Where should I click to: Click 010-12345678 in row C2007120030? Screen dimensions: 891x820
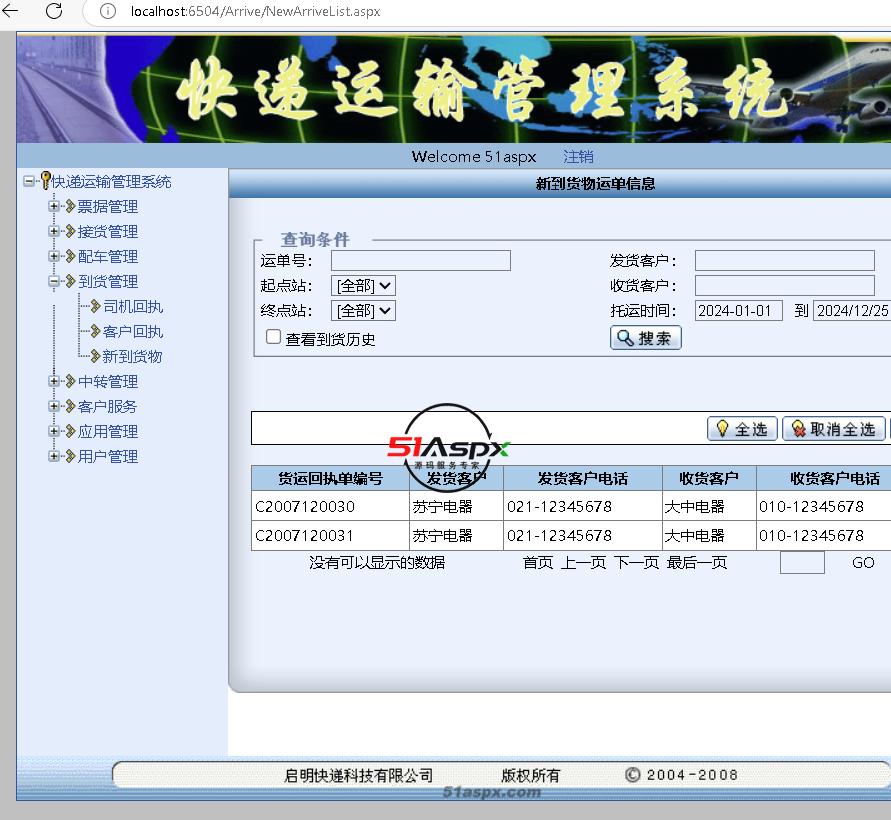[811, 506]
